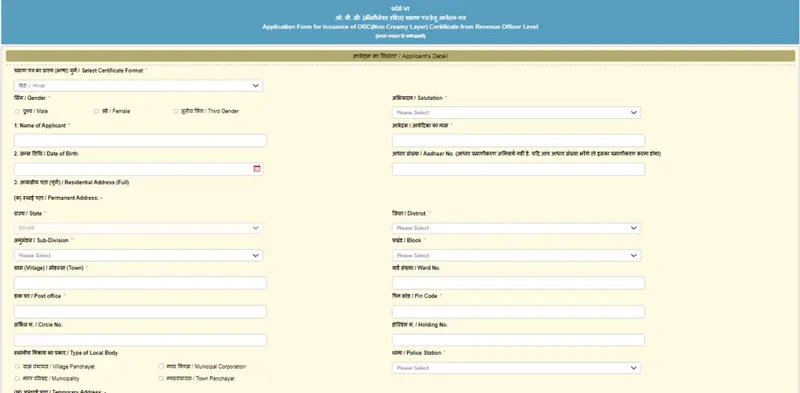Click the Circle No. input field
The height and width of the screenshot is (393, 800).
(x=140, y=340)
